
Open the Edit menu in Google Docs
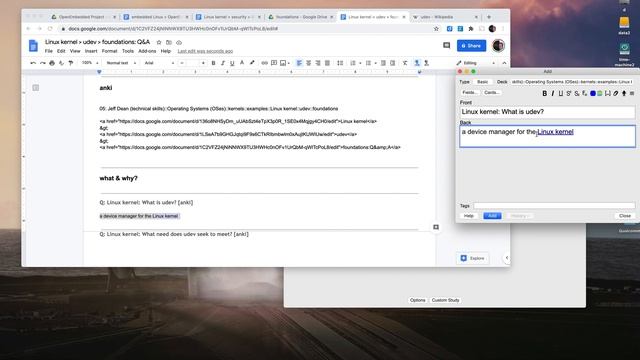tap(61, 51)
